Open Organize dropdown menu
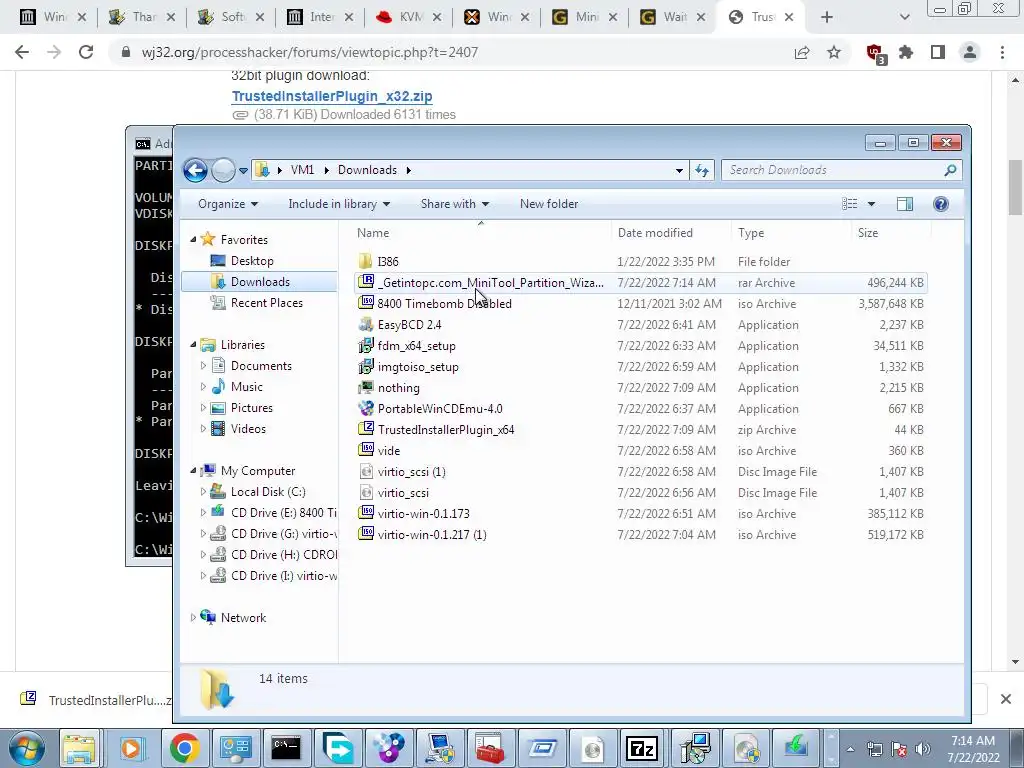 point(228,204)
